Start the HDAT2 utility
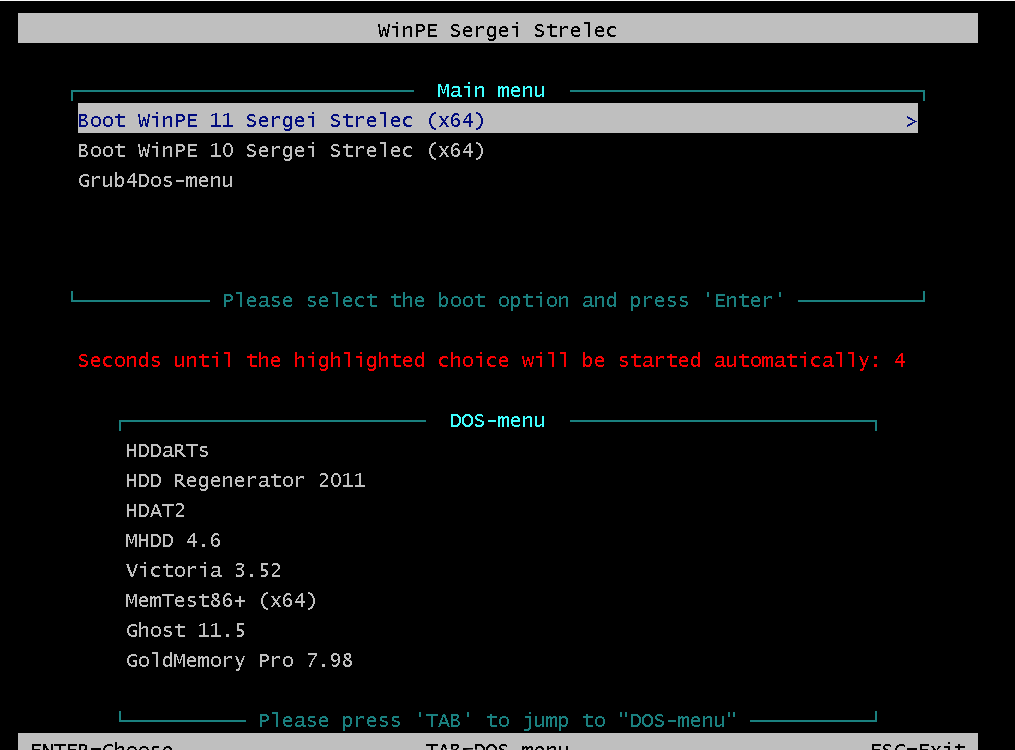The height and width of the screenshot is (750, 1015). click(155, 511)
